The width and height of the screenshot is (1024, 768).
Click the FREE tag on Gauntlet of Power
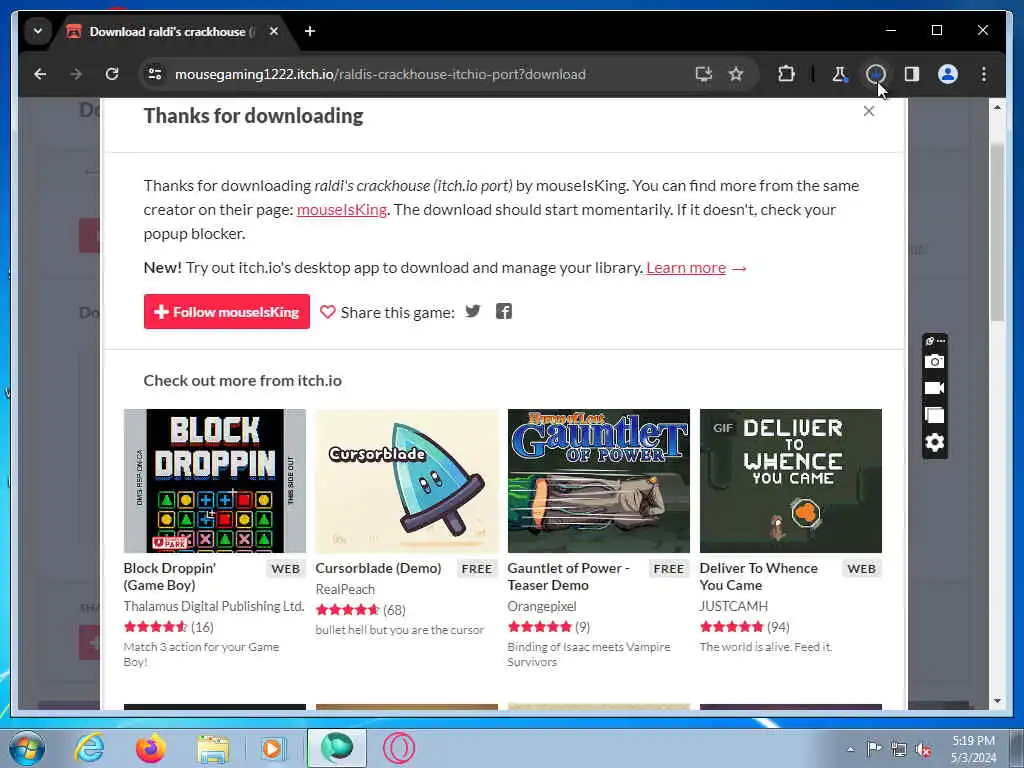click(x=669, y=569)
